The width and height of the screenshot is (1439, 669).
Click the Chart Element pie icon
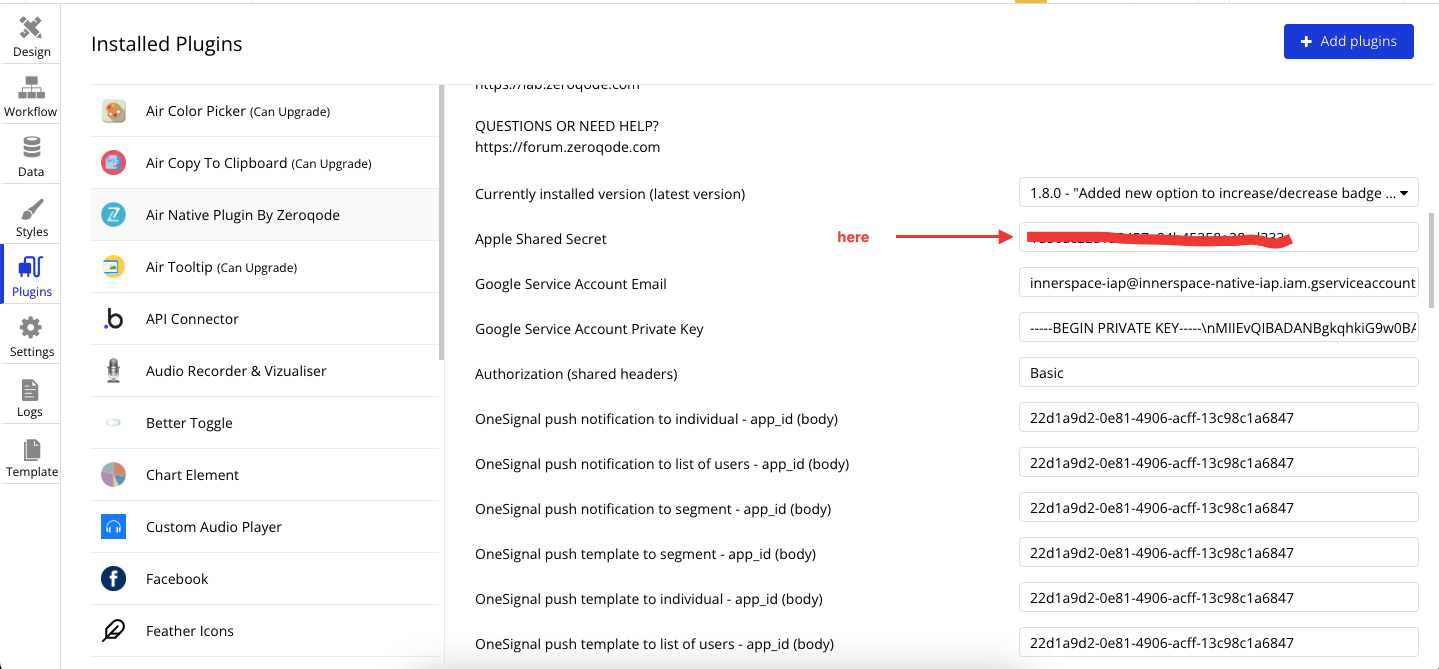tap(114, 475)
